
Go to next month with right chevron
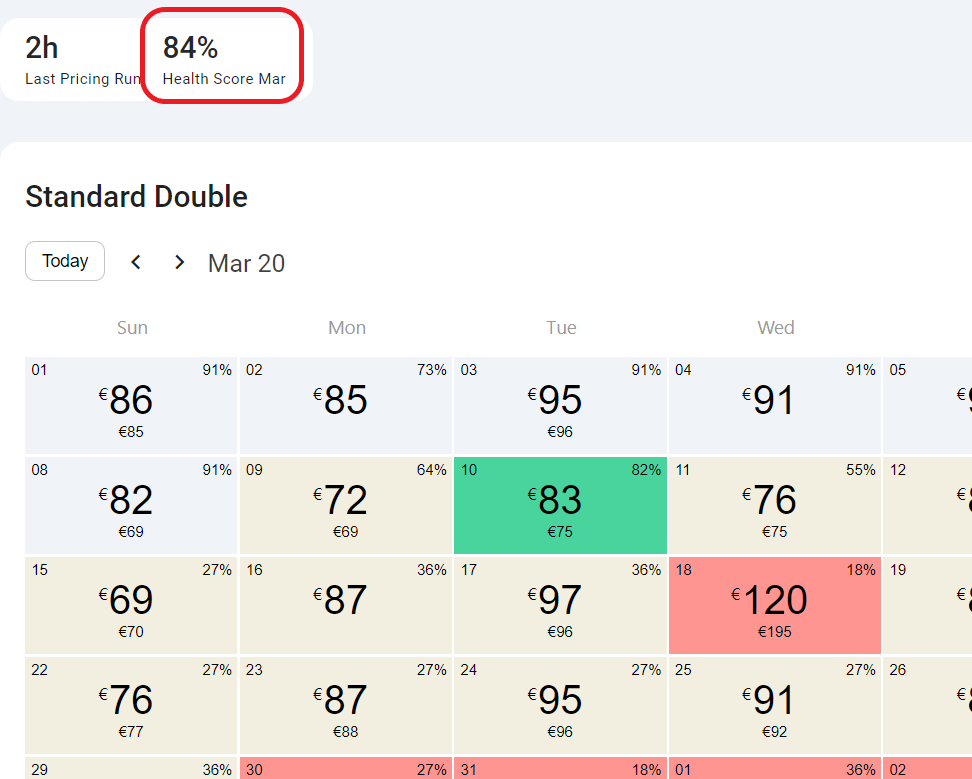click(180, 262)
